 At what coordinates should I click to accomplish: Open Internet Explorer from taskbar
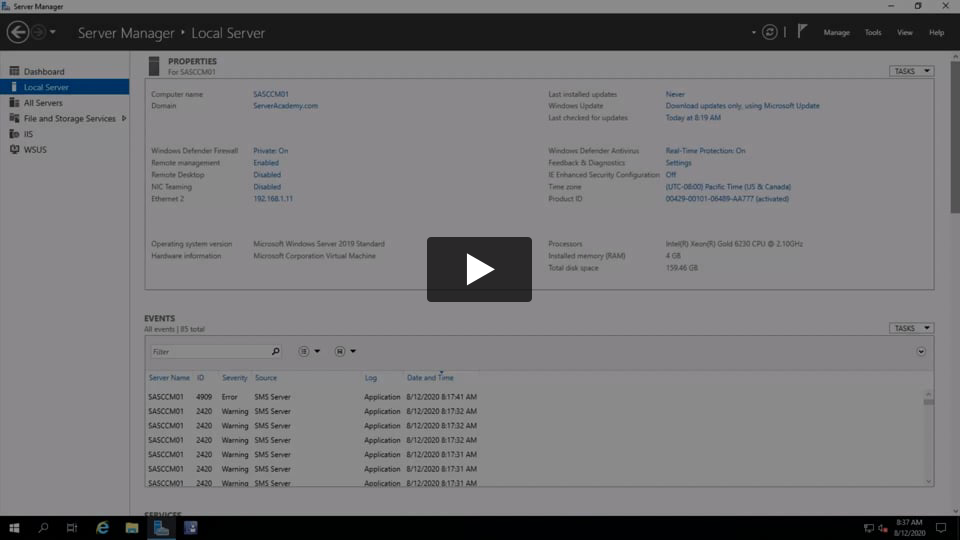click(102, 528)
